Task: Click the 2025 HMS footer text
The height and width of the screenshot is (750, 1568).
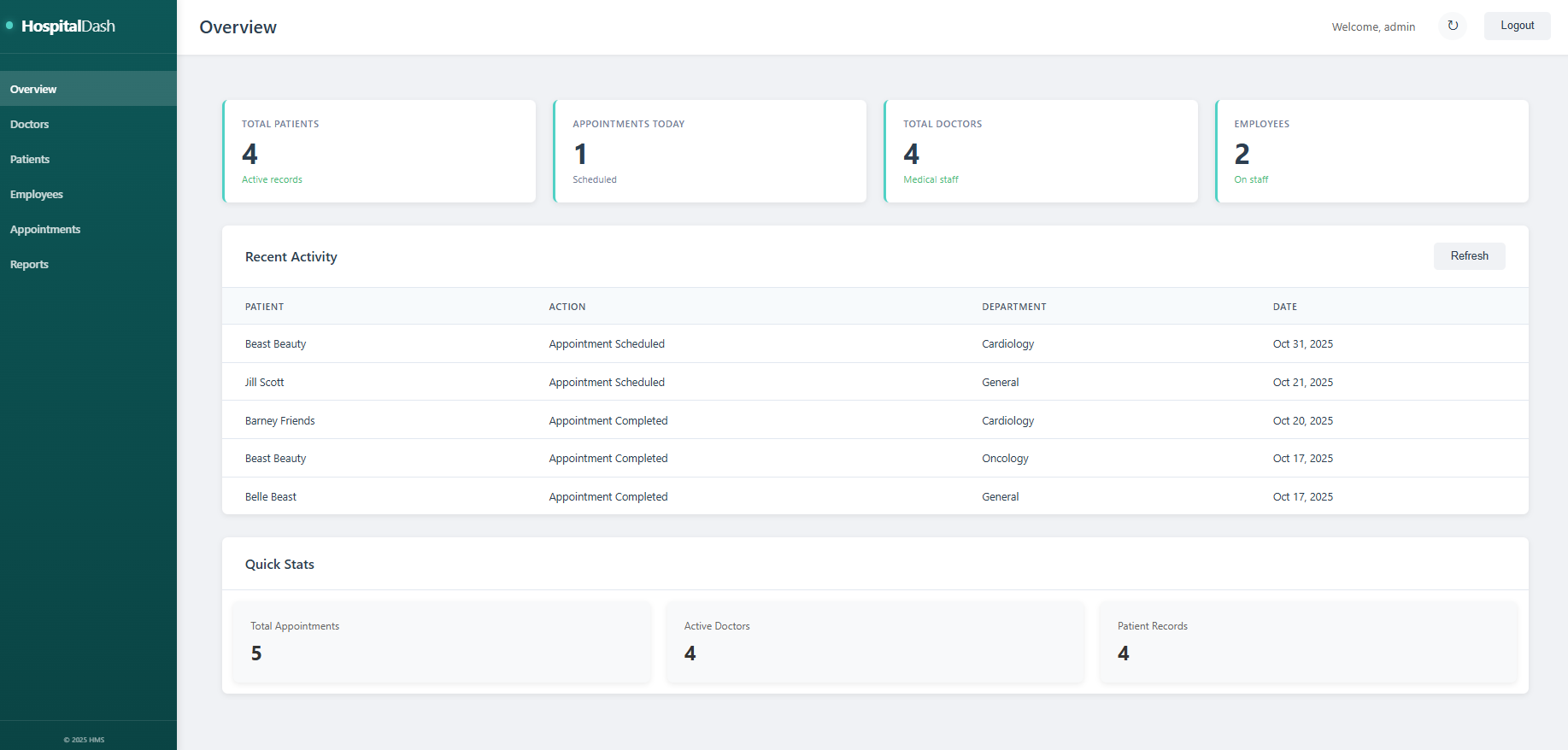Action: click(84, 740)
